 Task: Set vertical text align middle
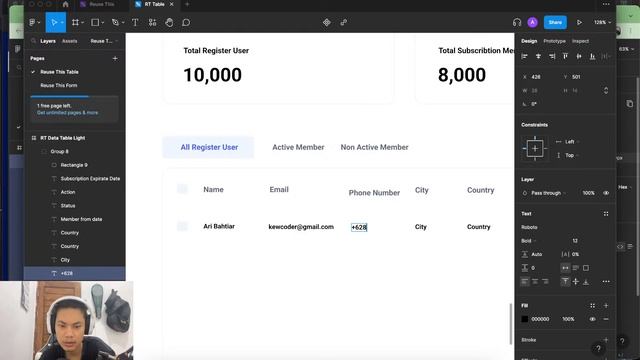click(576, 281)
